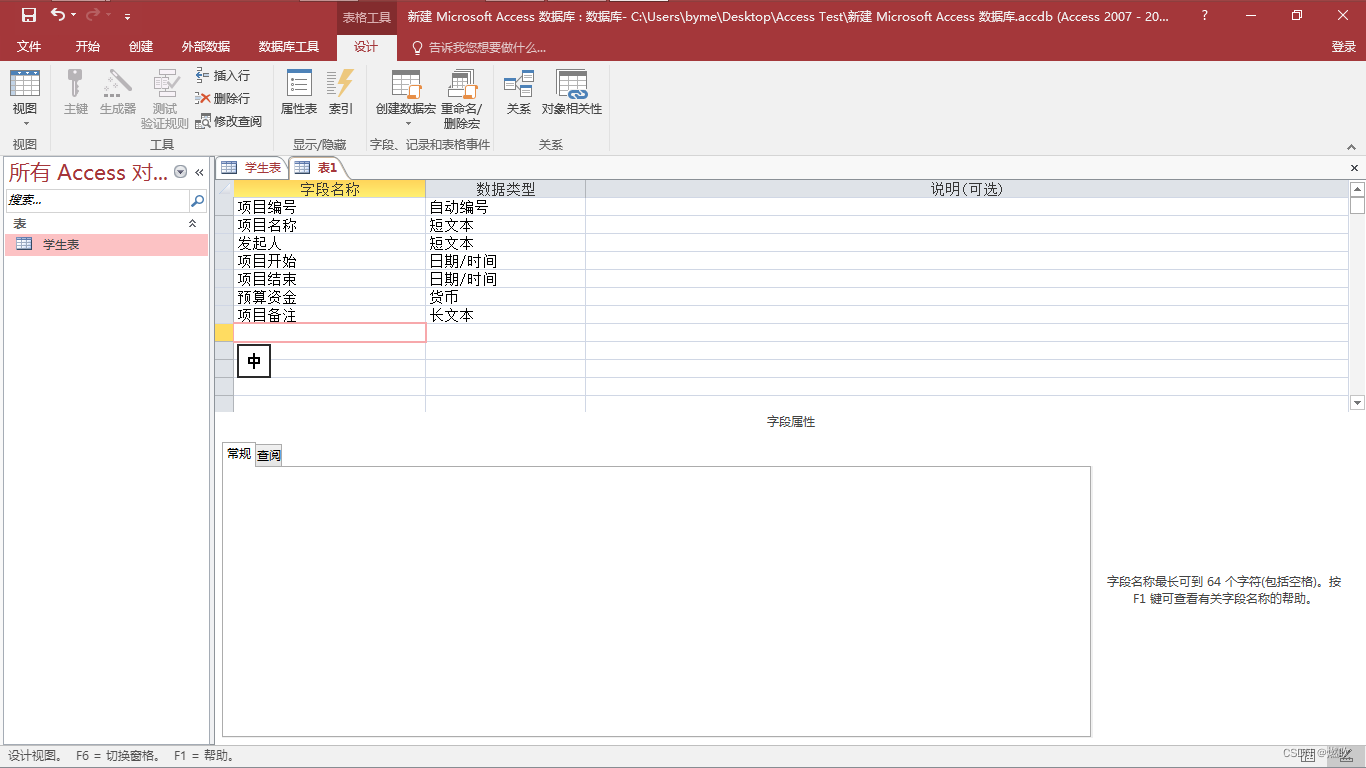Click the Save icon in title bar
1366x768 pixels.
[29, 15]
